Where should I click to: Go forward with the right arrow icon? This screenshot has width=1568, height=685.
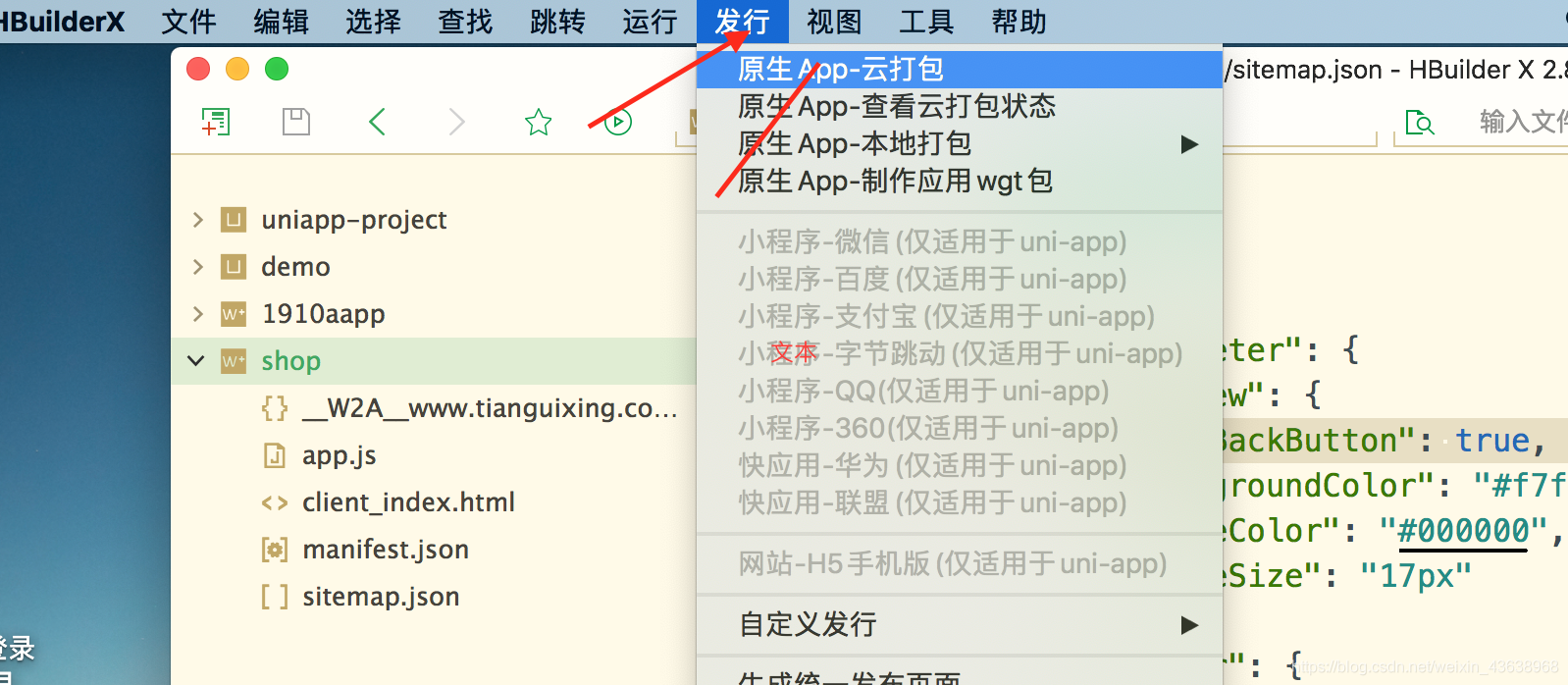pos(456,122)
